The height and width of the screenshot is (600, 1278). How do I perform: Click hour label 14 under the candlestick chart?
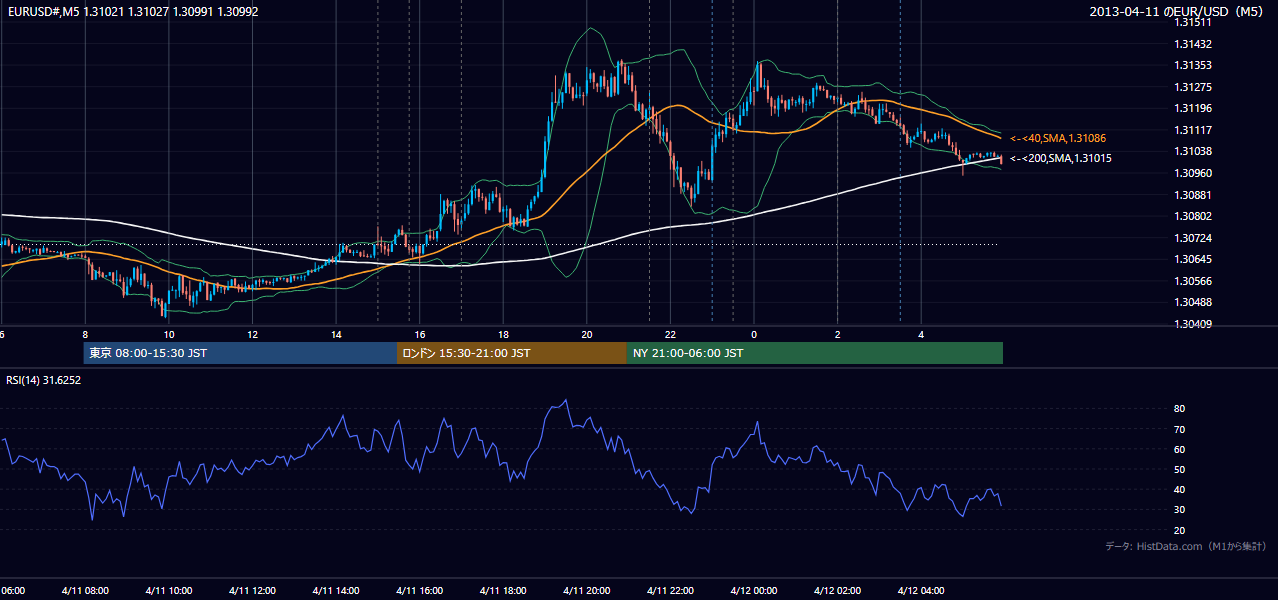[336, 334]
